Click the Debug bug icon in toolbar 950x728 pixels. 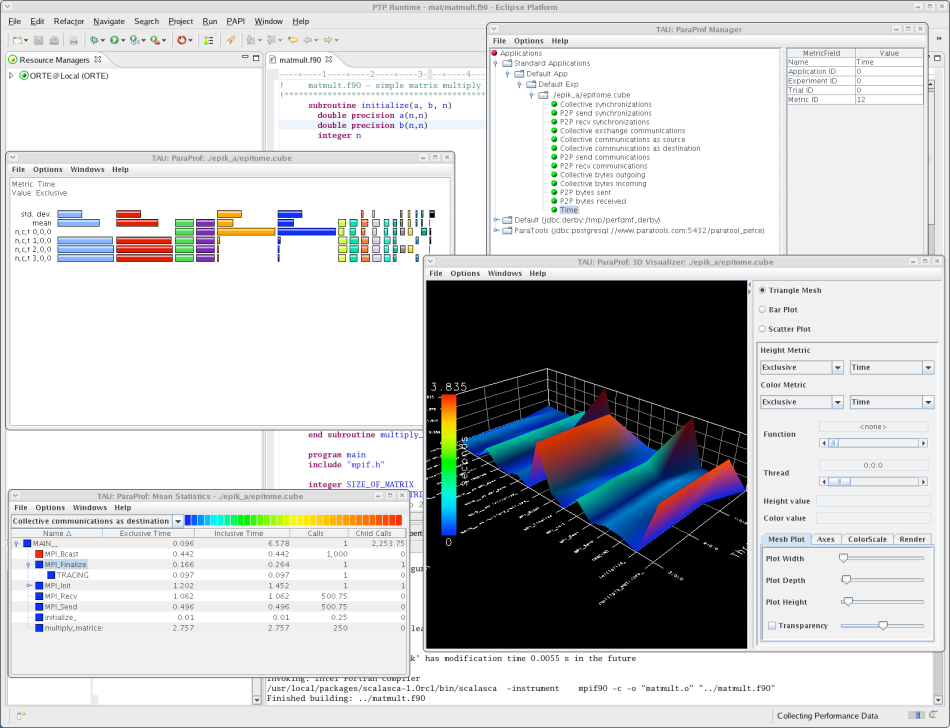(94, 40)
